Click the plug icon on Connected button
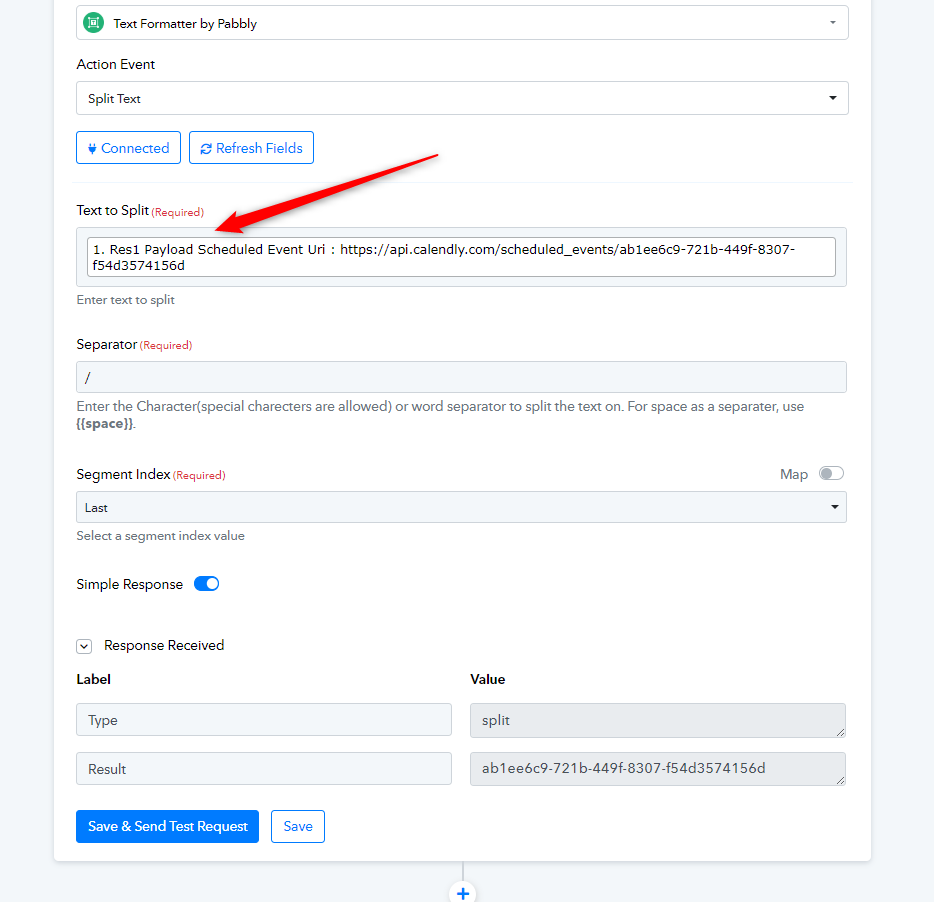 pos(92,148)
